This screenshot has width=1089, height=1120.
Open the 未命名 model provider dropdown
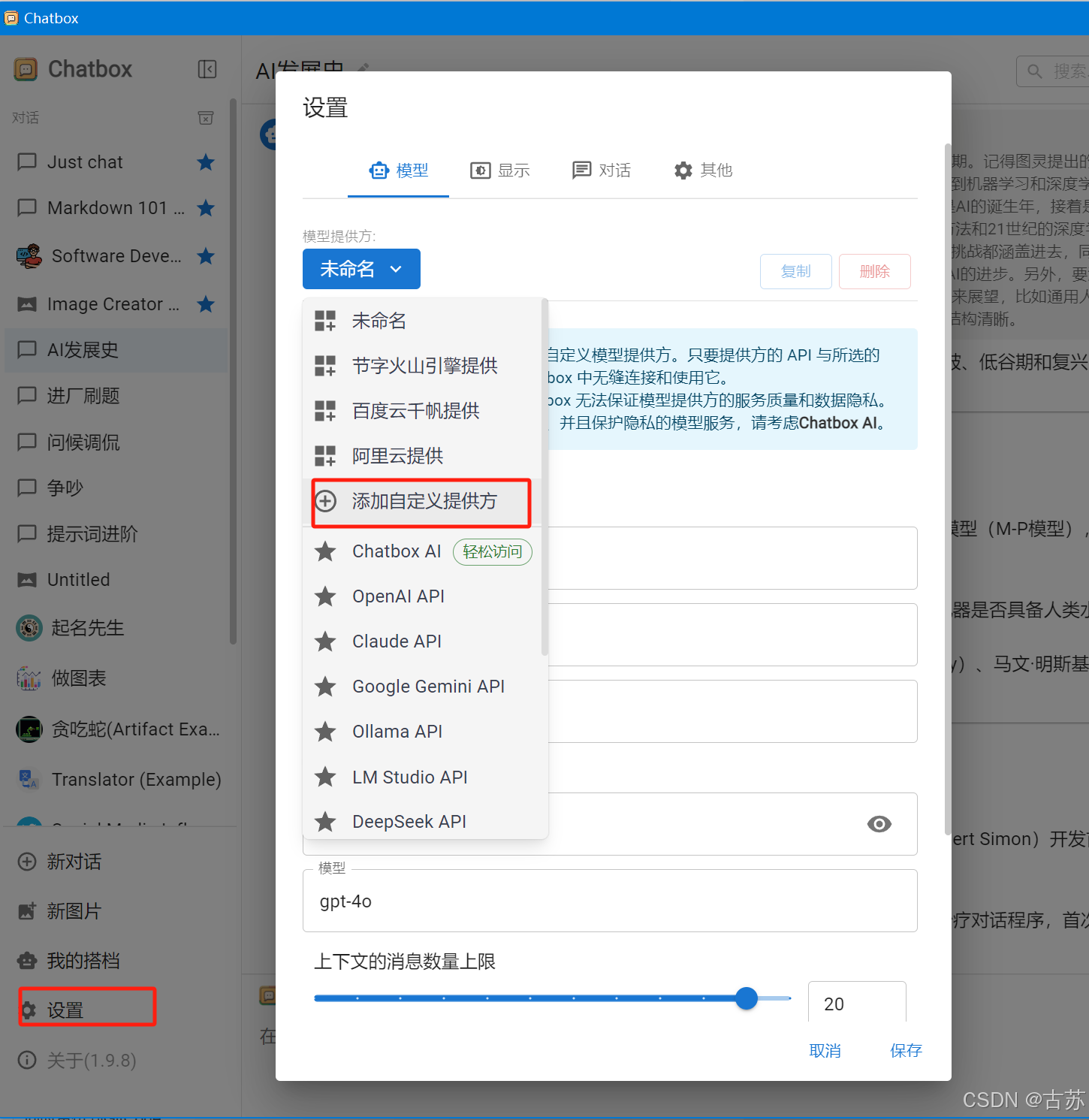click(361, 269)
